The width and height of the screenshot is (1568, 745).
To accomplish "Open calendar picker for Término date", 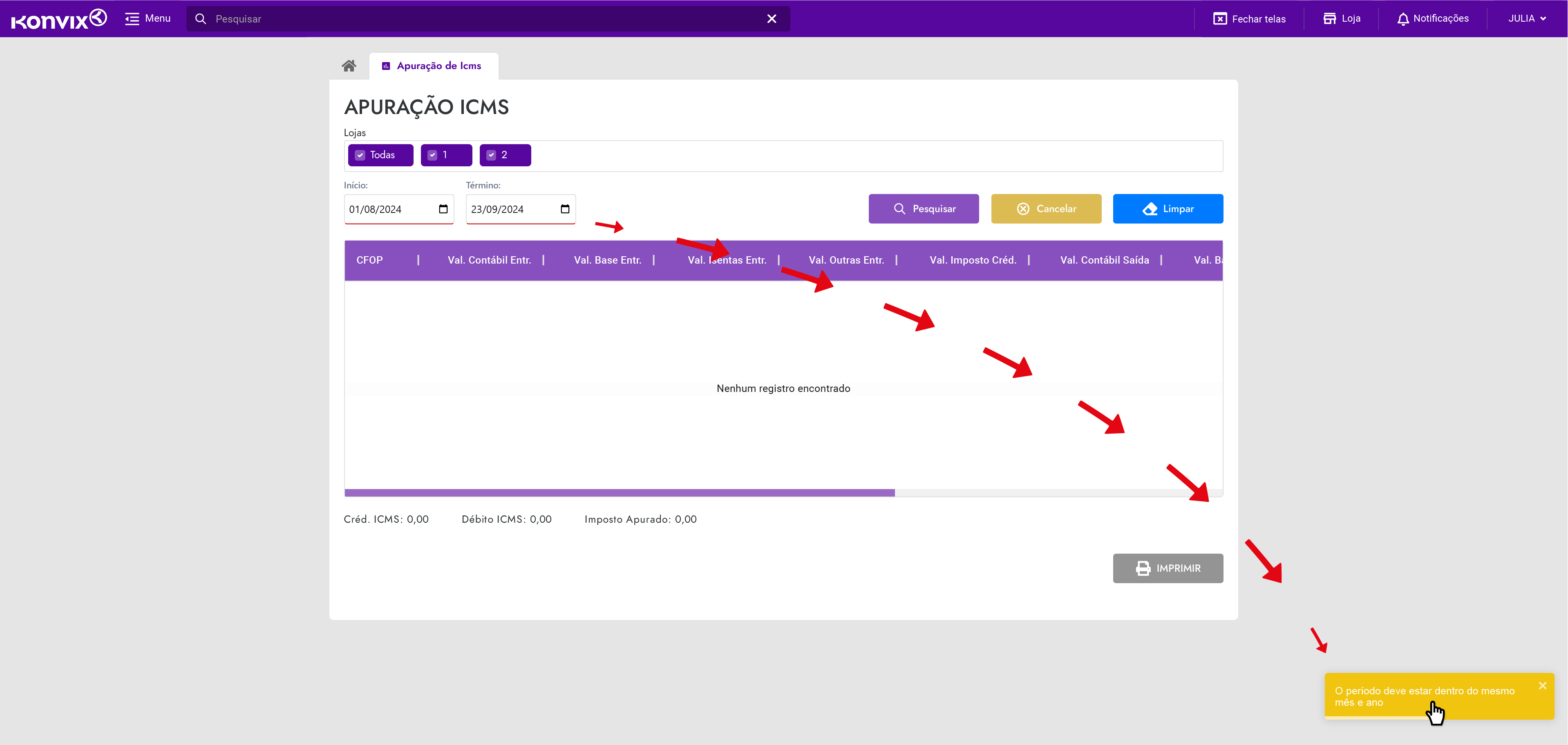I will pos(565,209).
